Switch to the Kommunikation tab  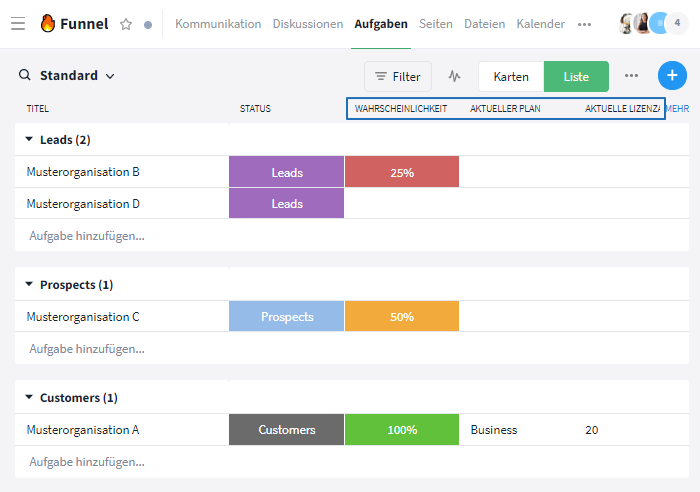point(218,24)
